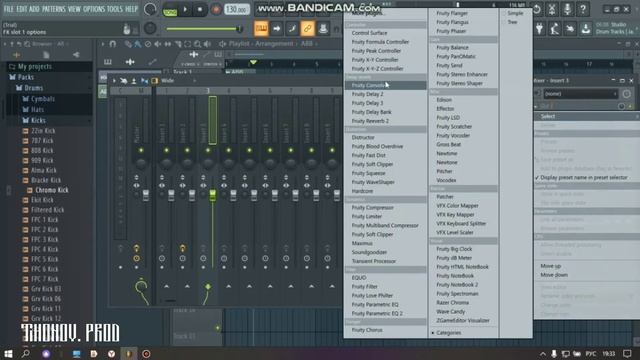640x360 pixels.
Task: Toggle Song mode button
Action: click(170, 10)
